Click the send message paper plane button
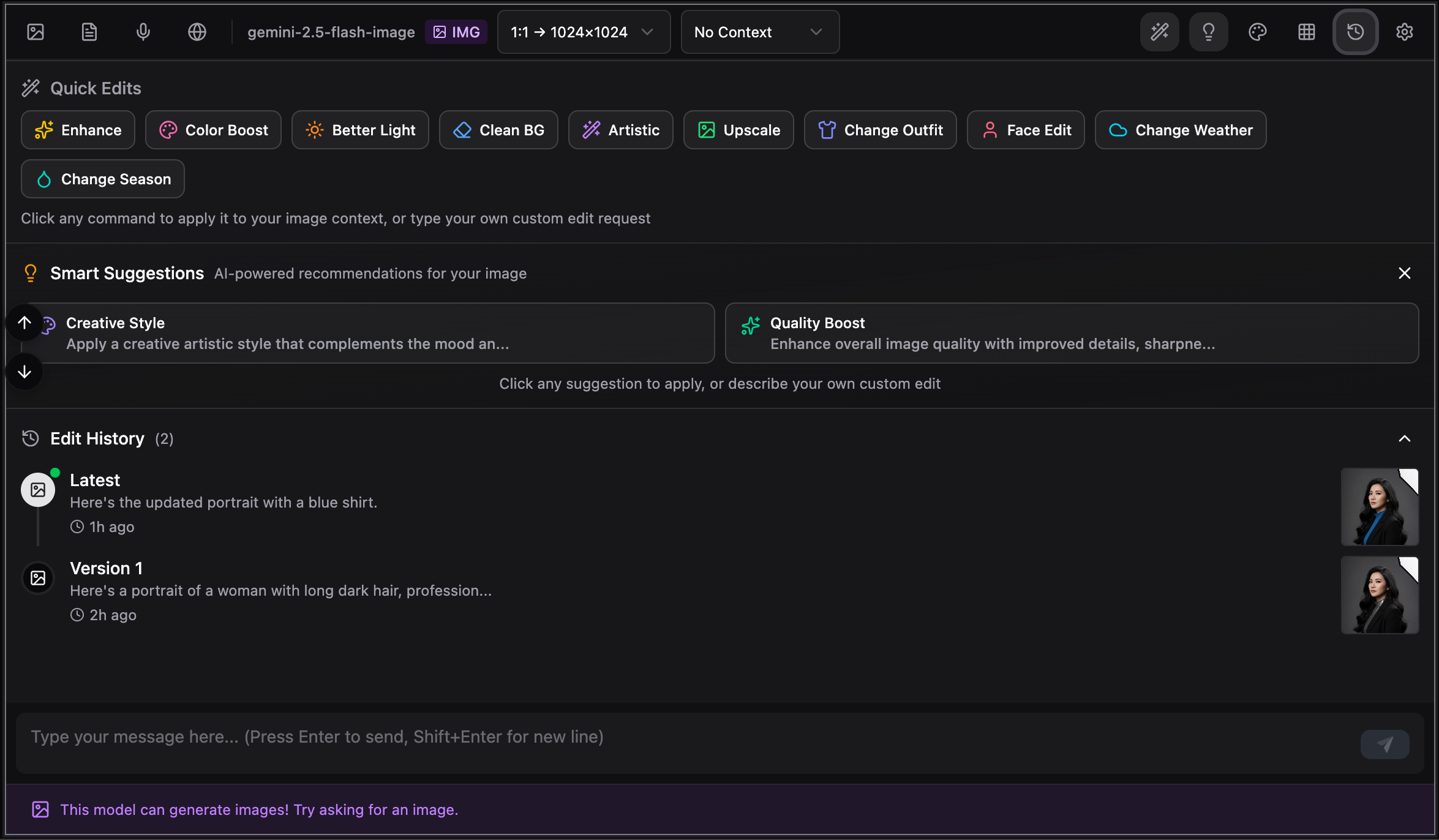This screenshot has height=840, width=1439. click(x=1385, y=744)
